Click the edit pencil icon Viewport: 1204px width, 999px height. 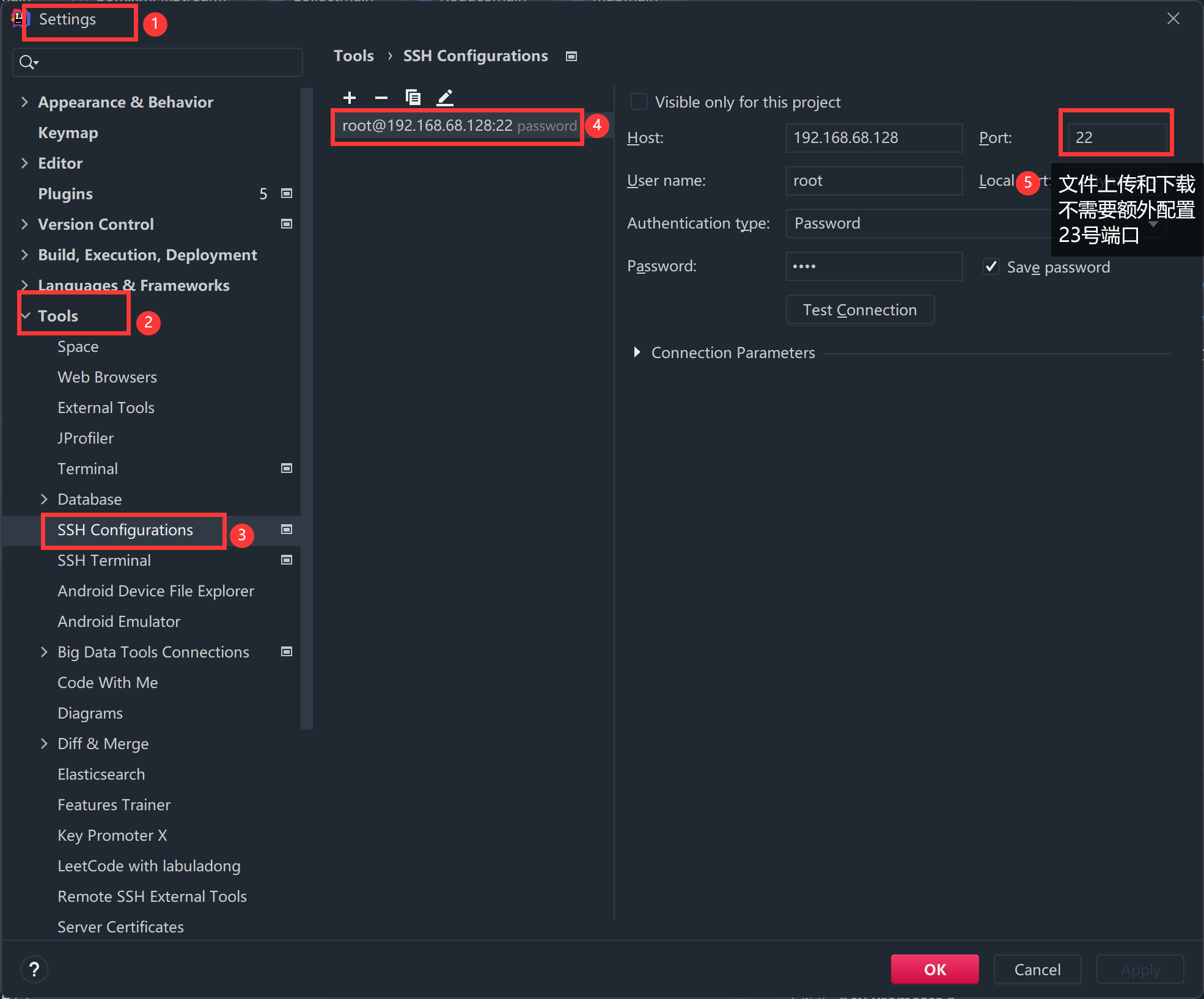click(x=445, y=98)
